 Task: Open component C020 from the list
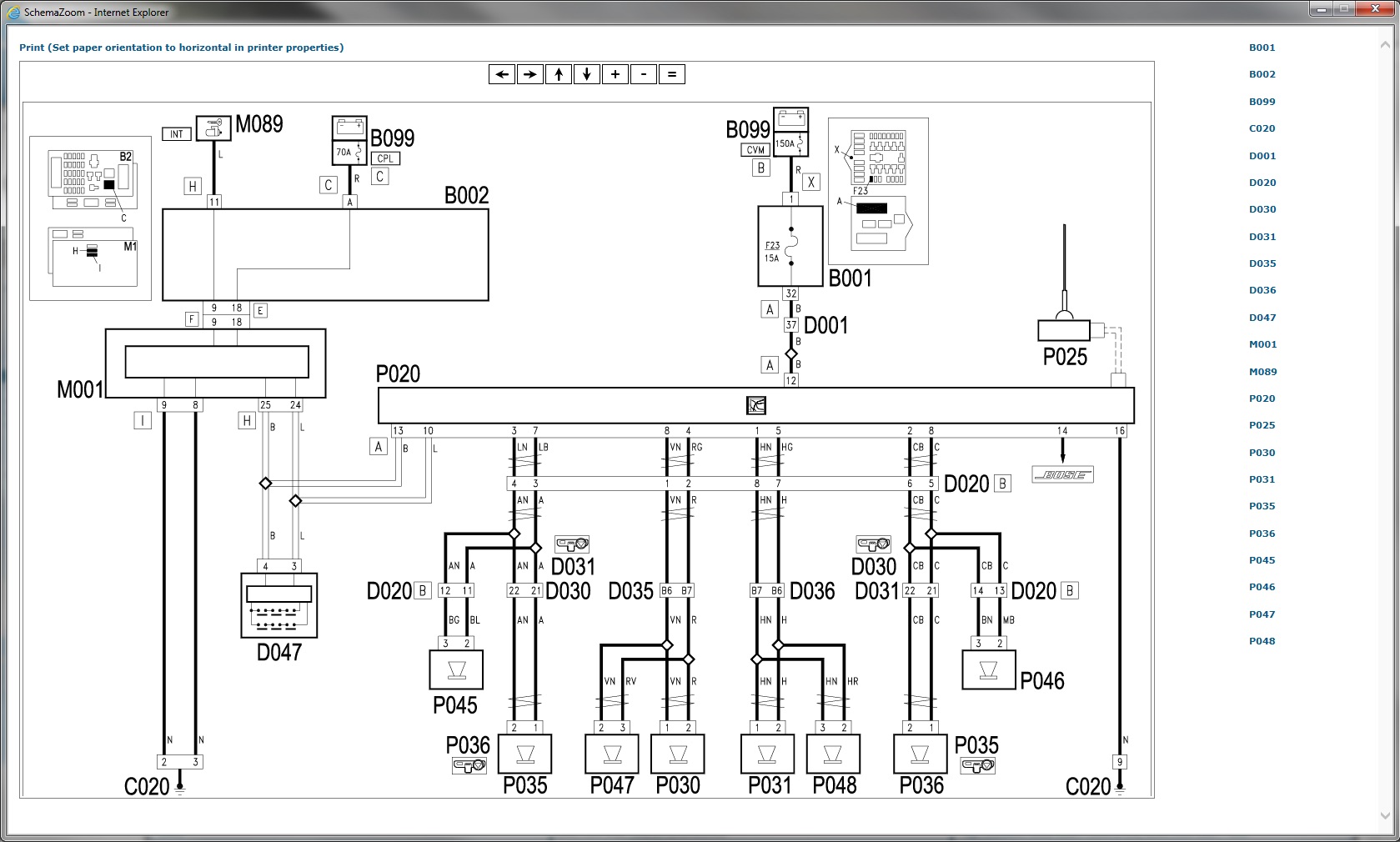coord(1262,128)
